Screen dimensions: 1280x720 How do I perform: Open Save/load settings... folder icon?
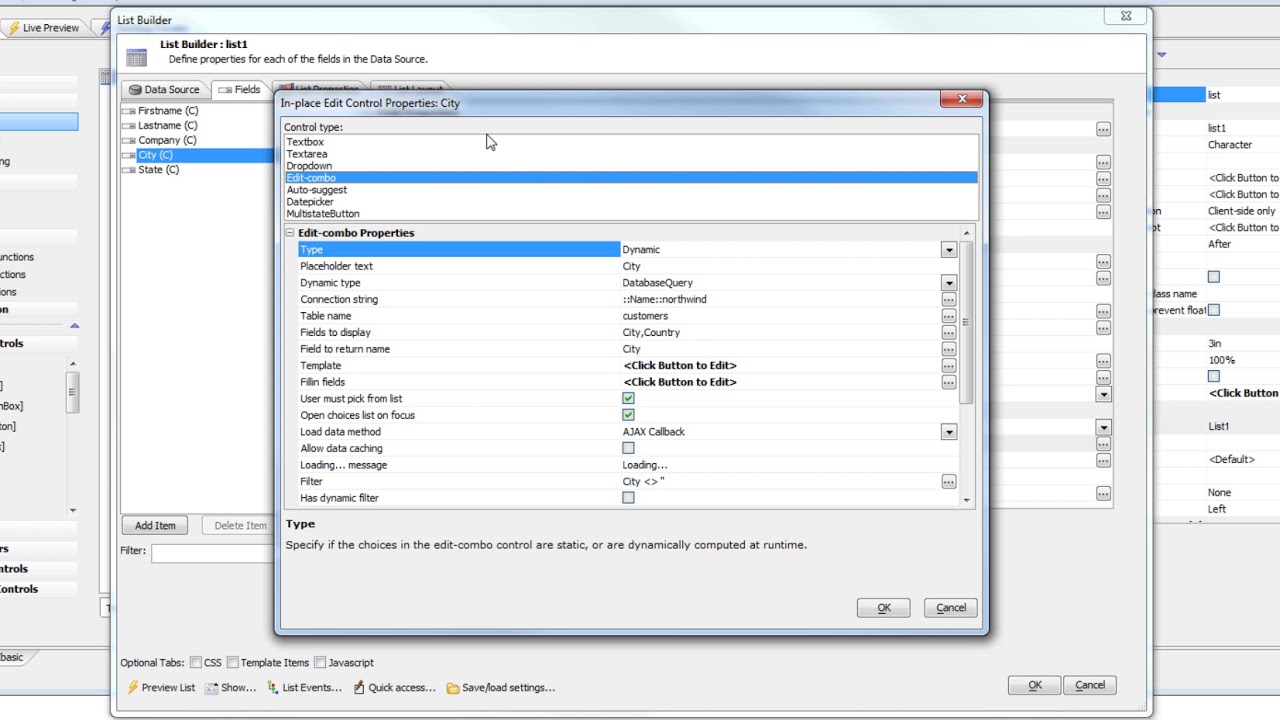click(x=453, y=688)
